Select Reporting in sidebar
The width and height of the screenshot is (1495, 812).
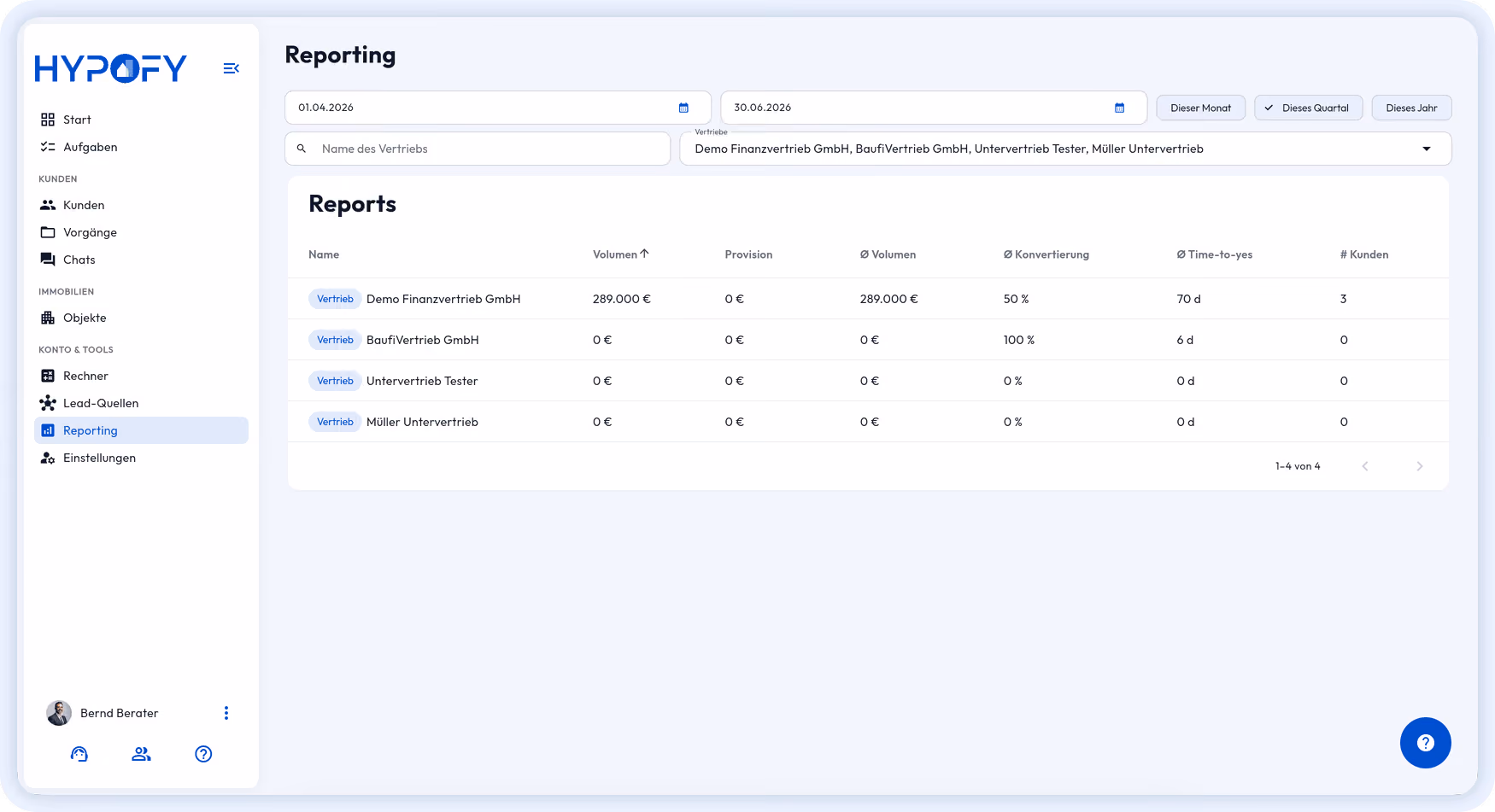pos(141,430)
